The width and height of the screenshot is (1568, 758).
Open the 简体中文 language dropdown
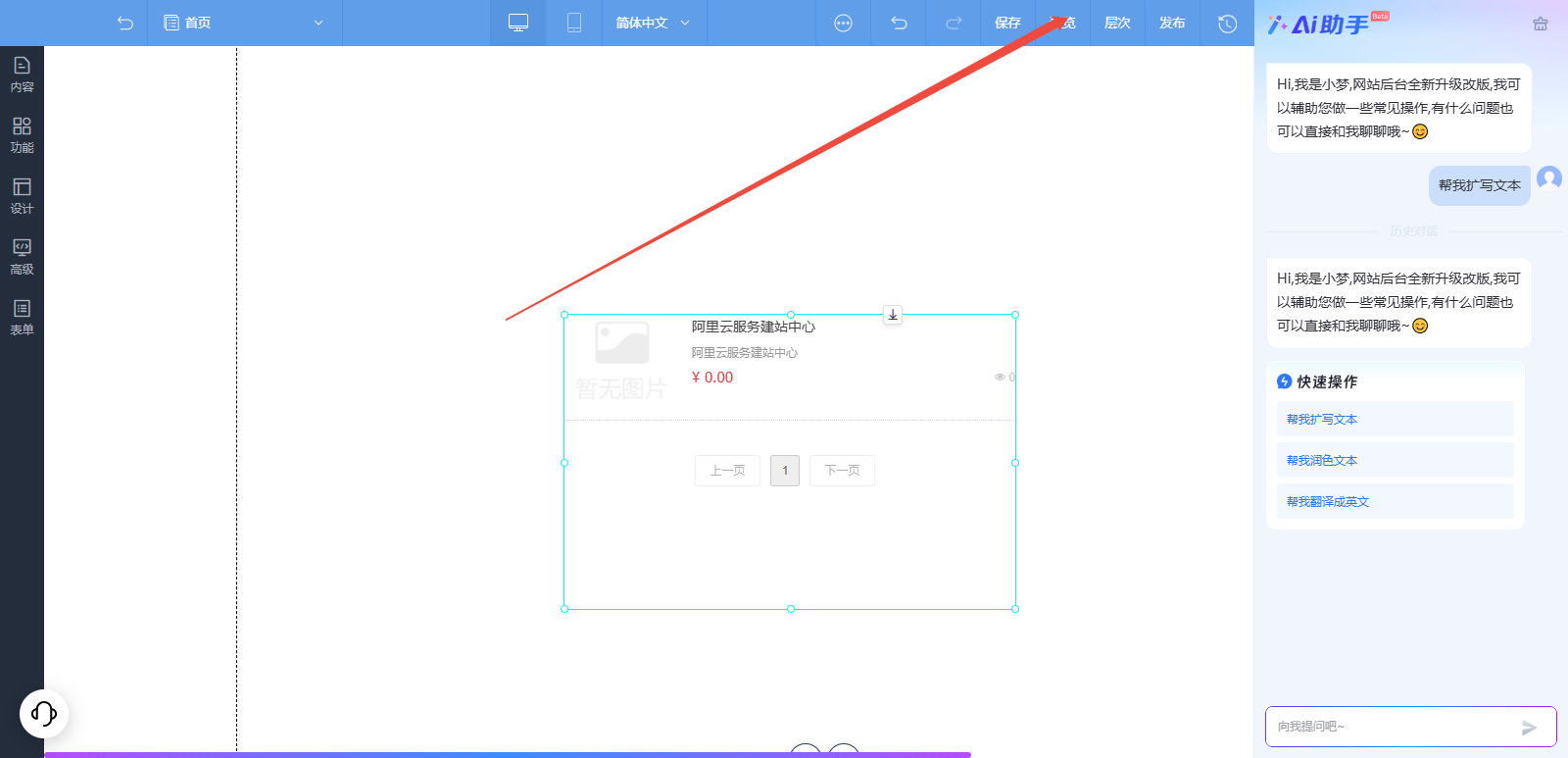click(x=653, y=23)
